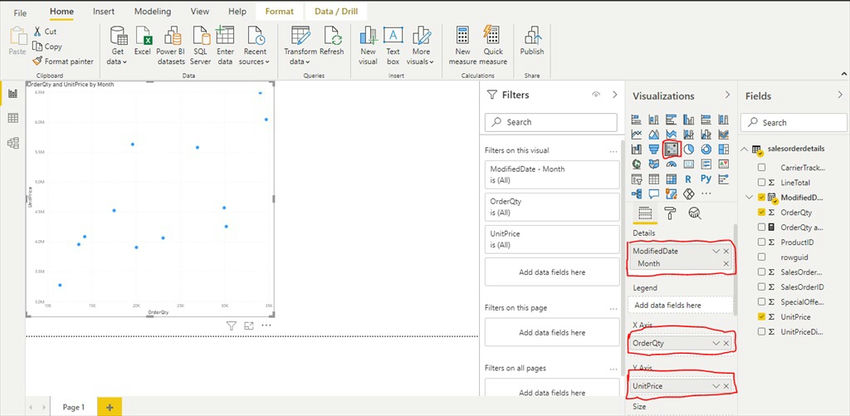Open the Data / Drill tab
Image resolution: width=850 pixels, height=416 pixels.
click(336, 11)
